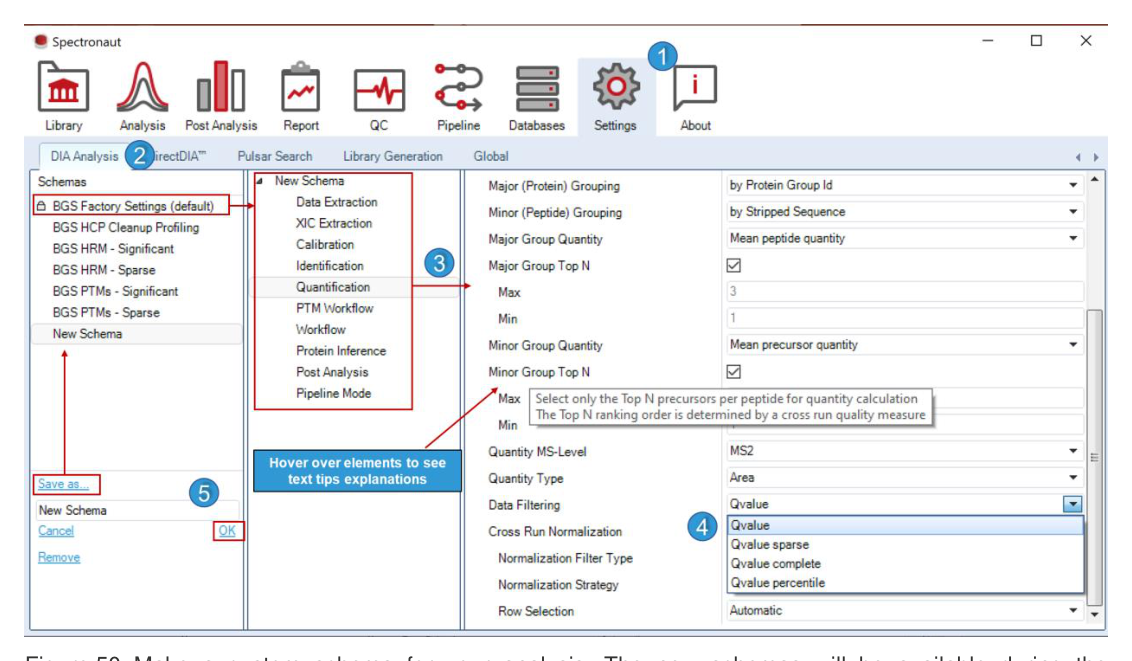Screen dimensions: 1132x661
Task: Open the Pipeline Mode settings node
Action: pos(334,393)
